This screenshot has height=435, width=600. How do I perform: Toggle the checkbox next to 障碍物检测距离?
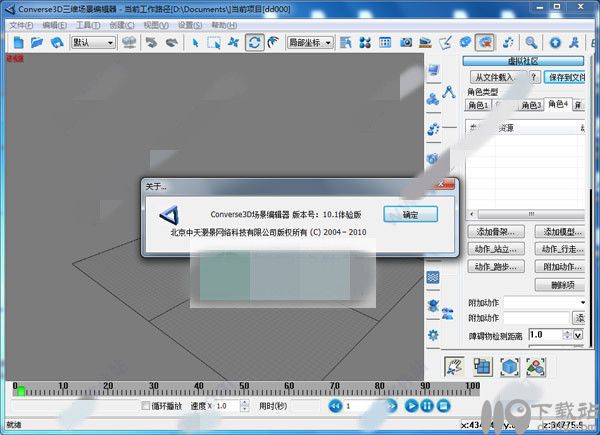tap(578, 335)
